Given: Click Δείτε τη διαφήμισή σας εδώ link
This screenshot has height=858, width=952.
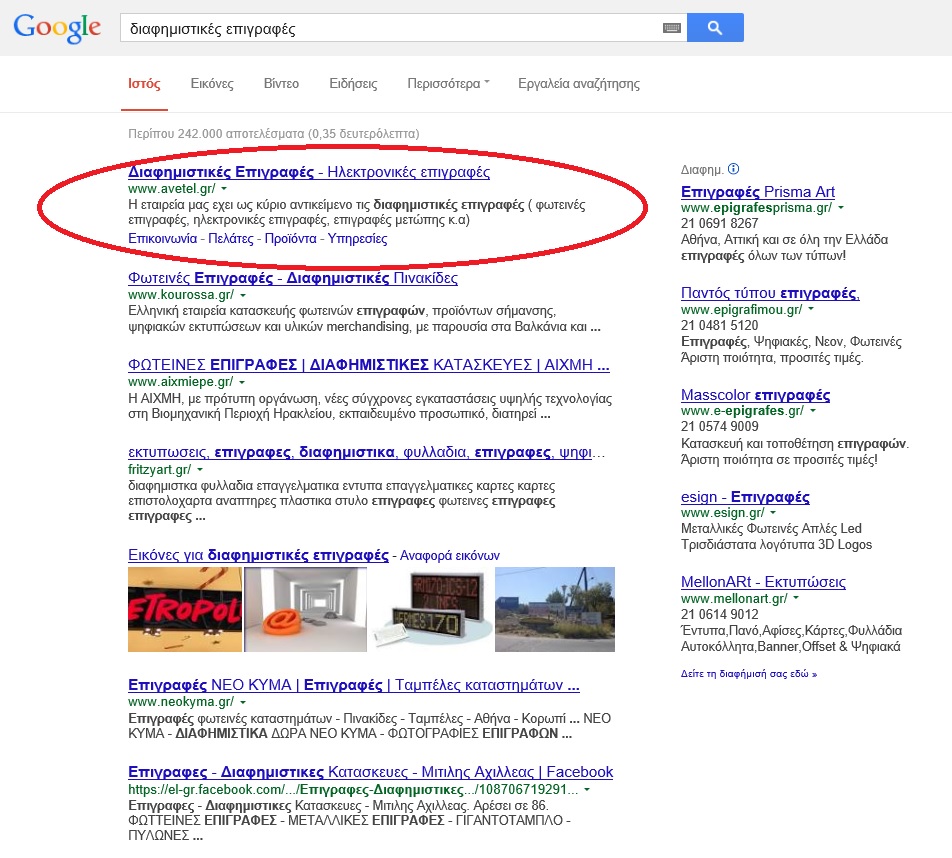Looking at the screenshot, I should pos(749,674).
